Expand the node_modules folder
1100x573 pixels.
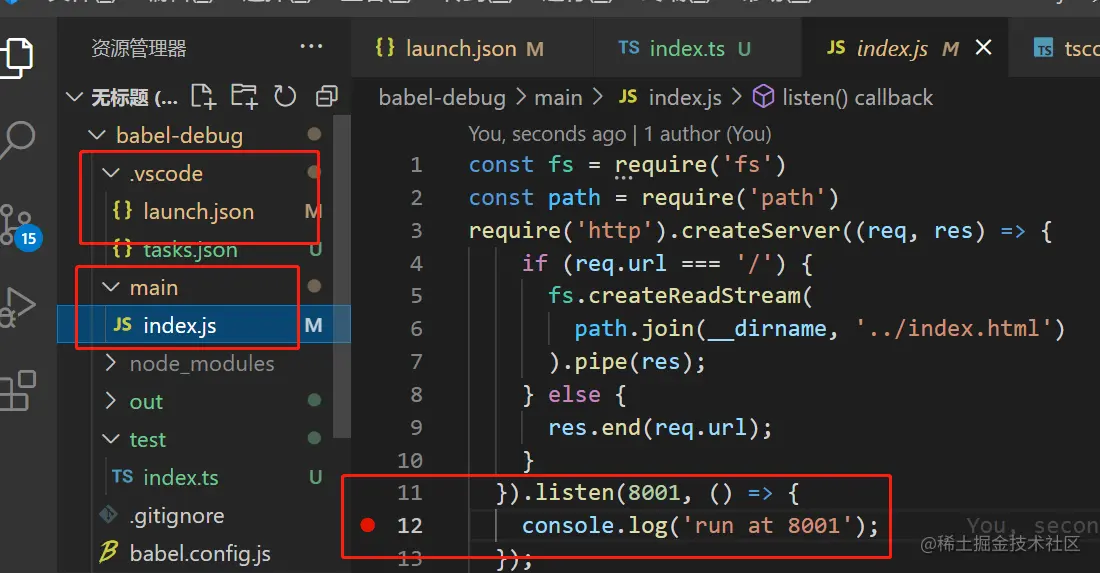click(x=111, y=363)
